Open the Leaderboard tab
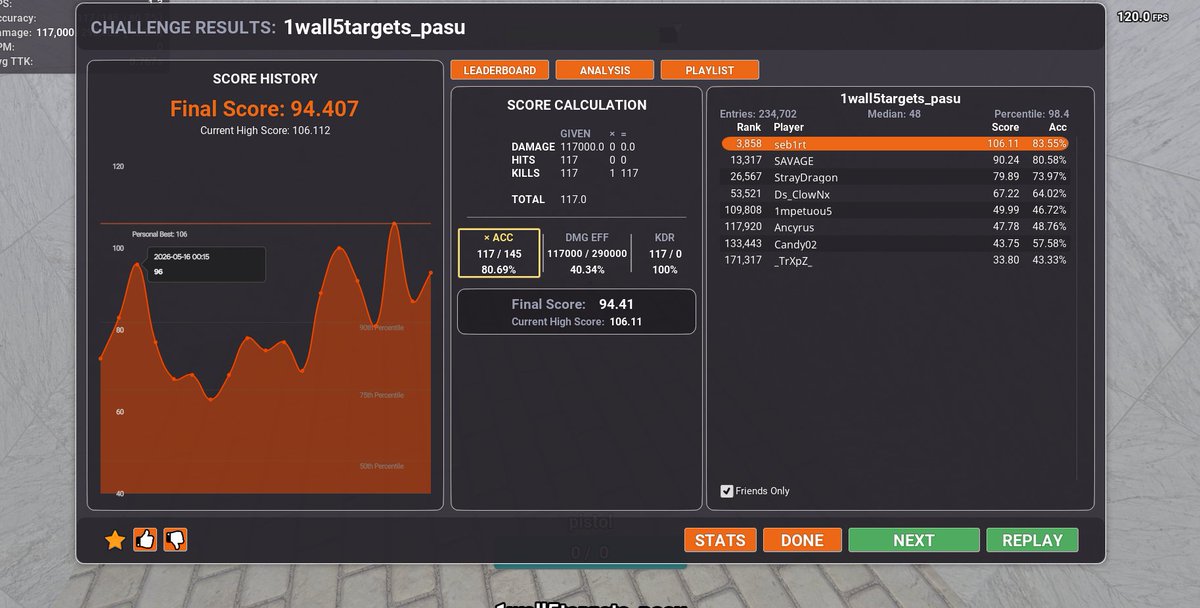This screenshot has width=1200, height=608. tap(500, 70)
